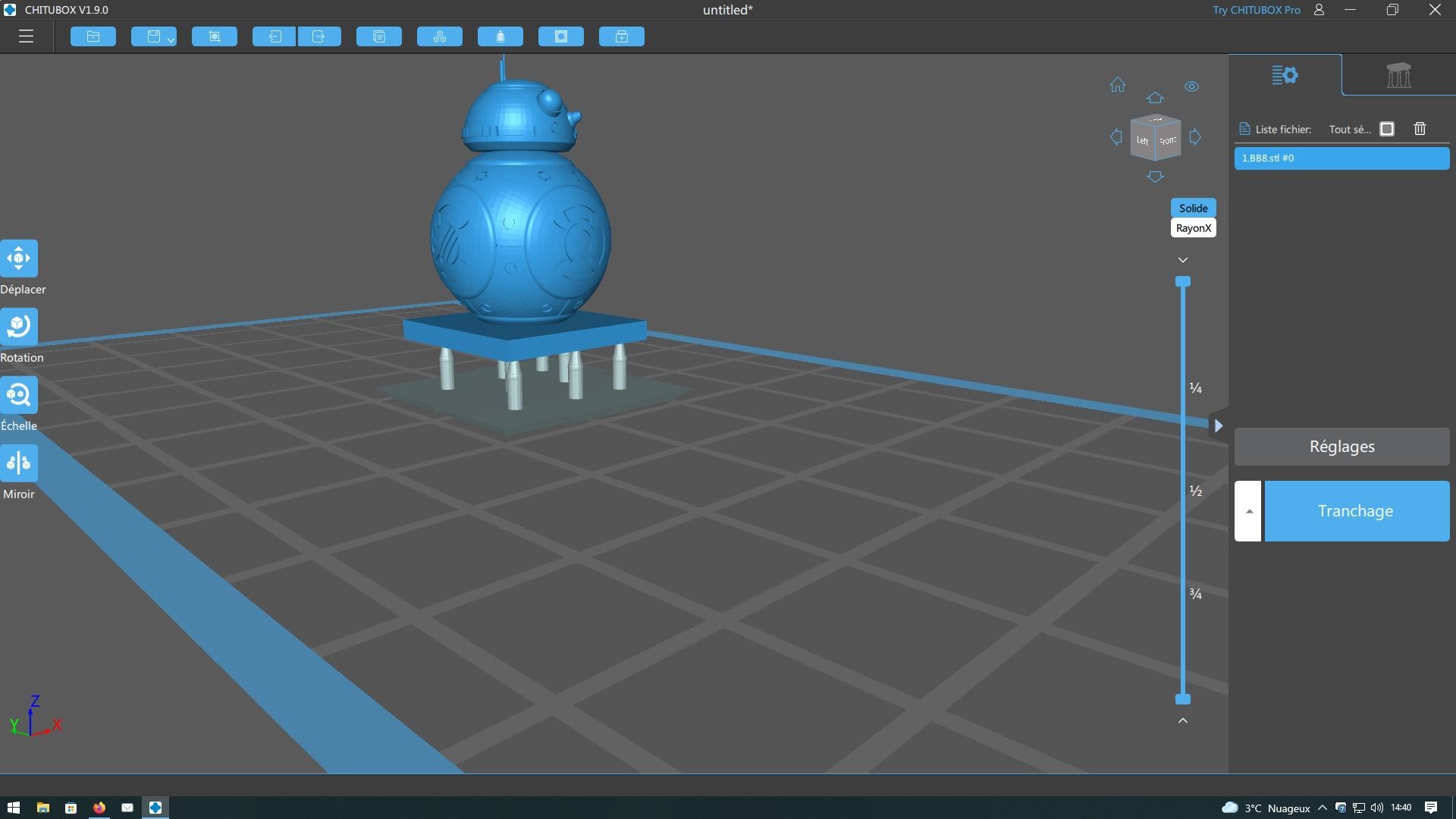
Task: Click the auto layout cubes icon
Action: click(x=439, y=36)
